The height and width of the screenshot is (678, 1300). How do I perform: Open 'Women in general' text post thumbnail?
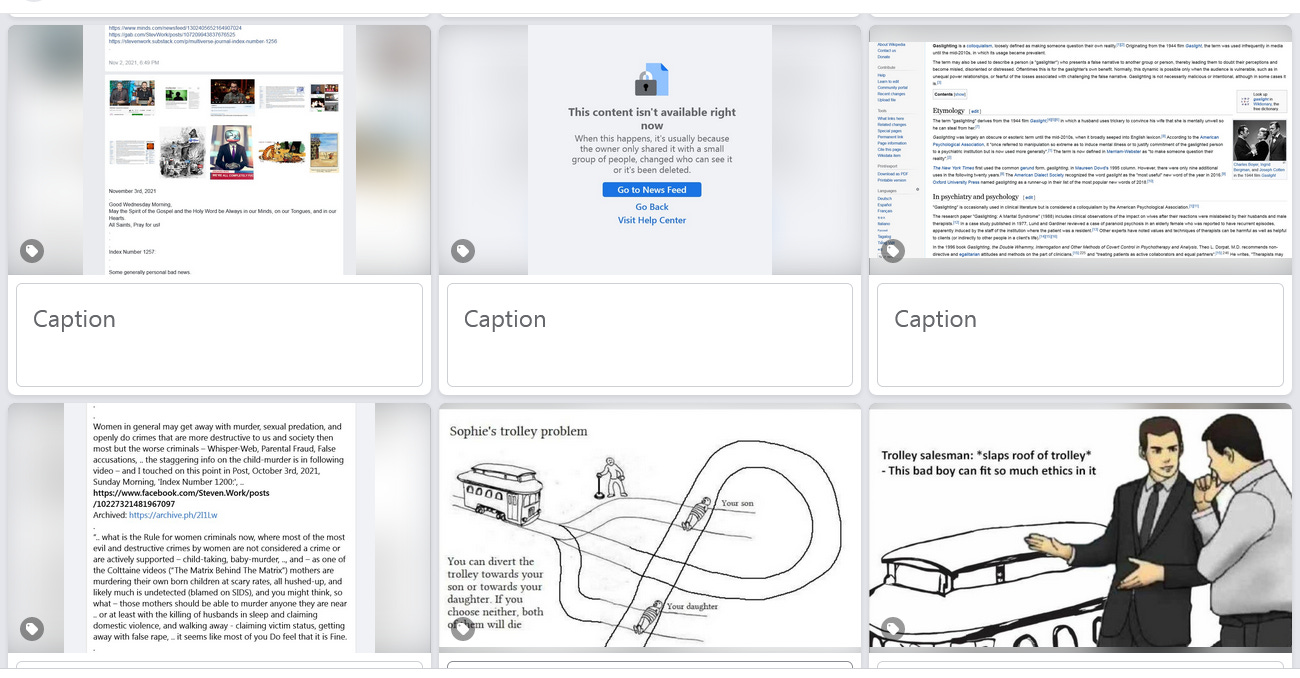219,528
